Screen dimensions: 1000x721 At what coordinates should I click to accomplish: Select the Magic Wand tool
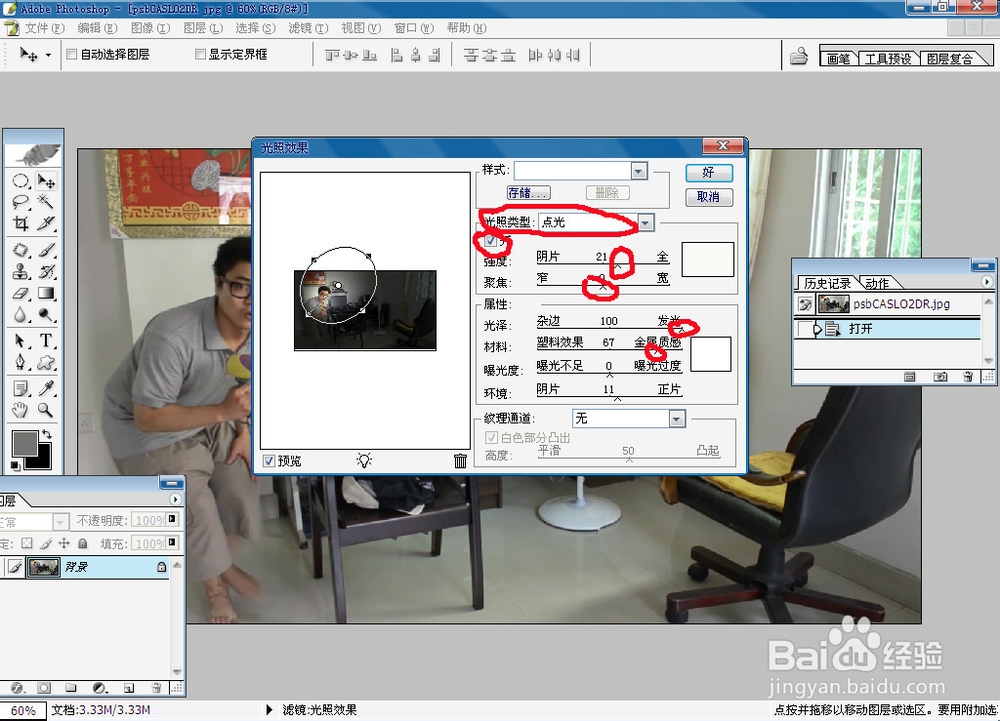(46, 203)
